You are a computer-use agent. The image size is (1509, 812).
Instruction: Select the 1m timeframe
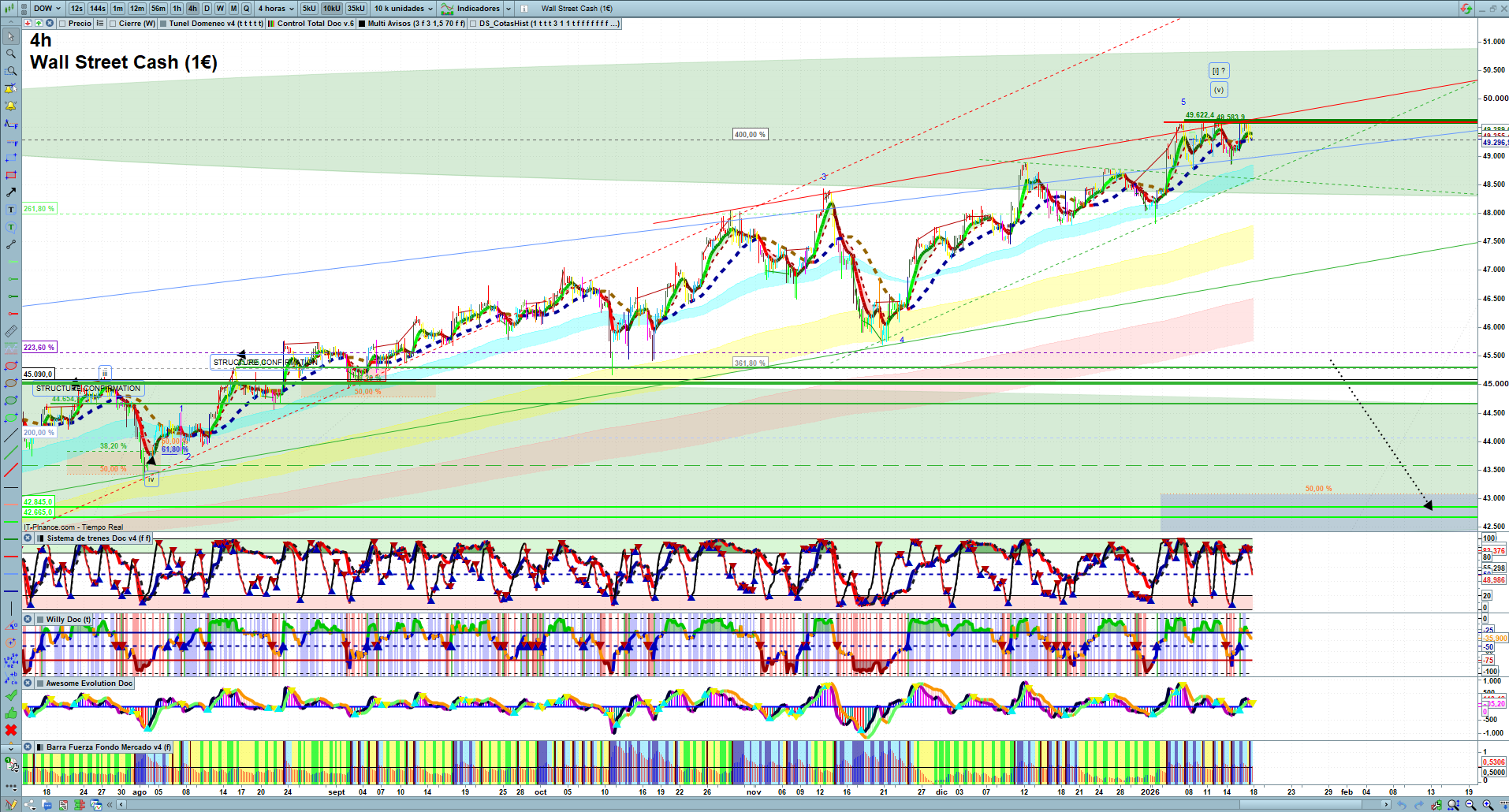pos(117,9)
